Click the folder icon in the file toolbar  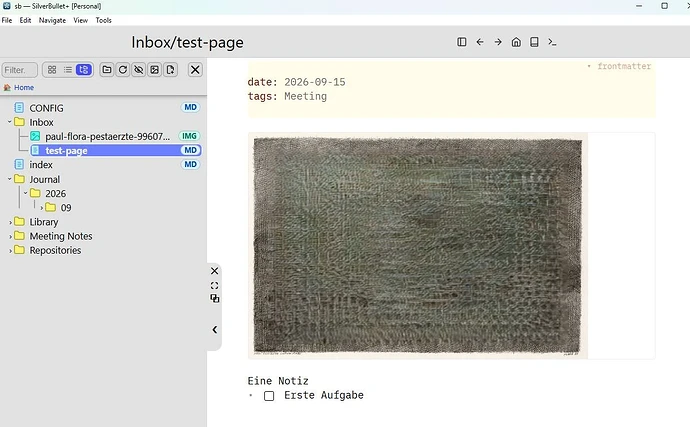point(107,70)
